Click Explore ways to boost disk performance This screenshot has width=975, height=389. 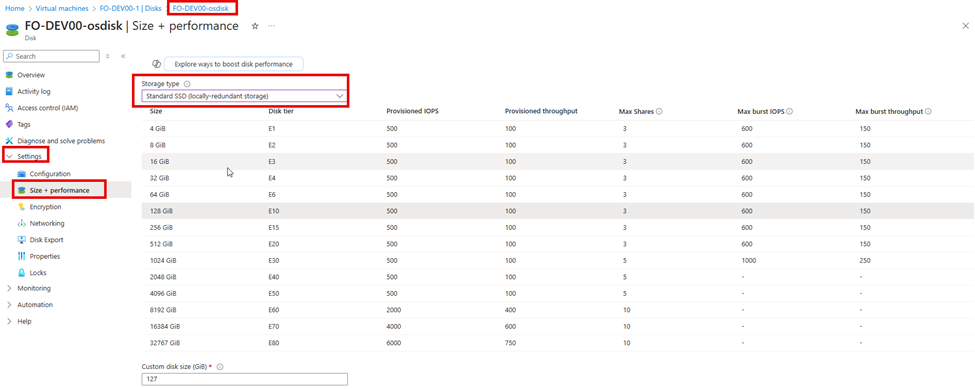click(x=233, y=64)
